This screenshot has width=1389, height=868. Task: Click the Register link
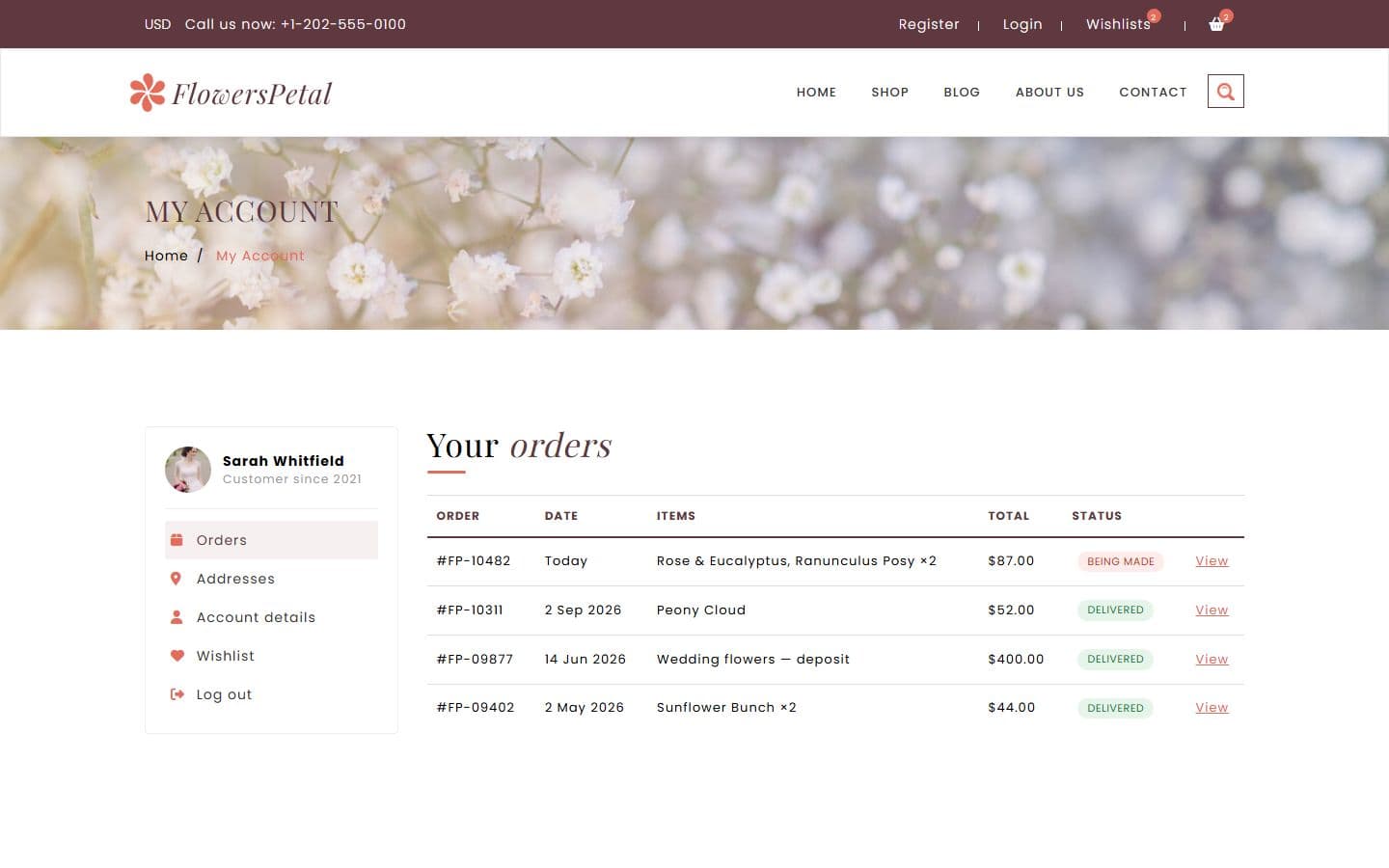[x=929, y=24]
